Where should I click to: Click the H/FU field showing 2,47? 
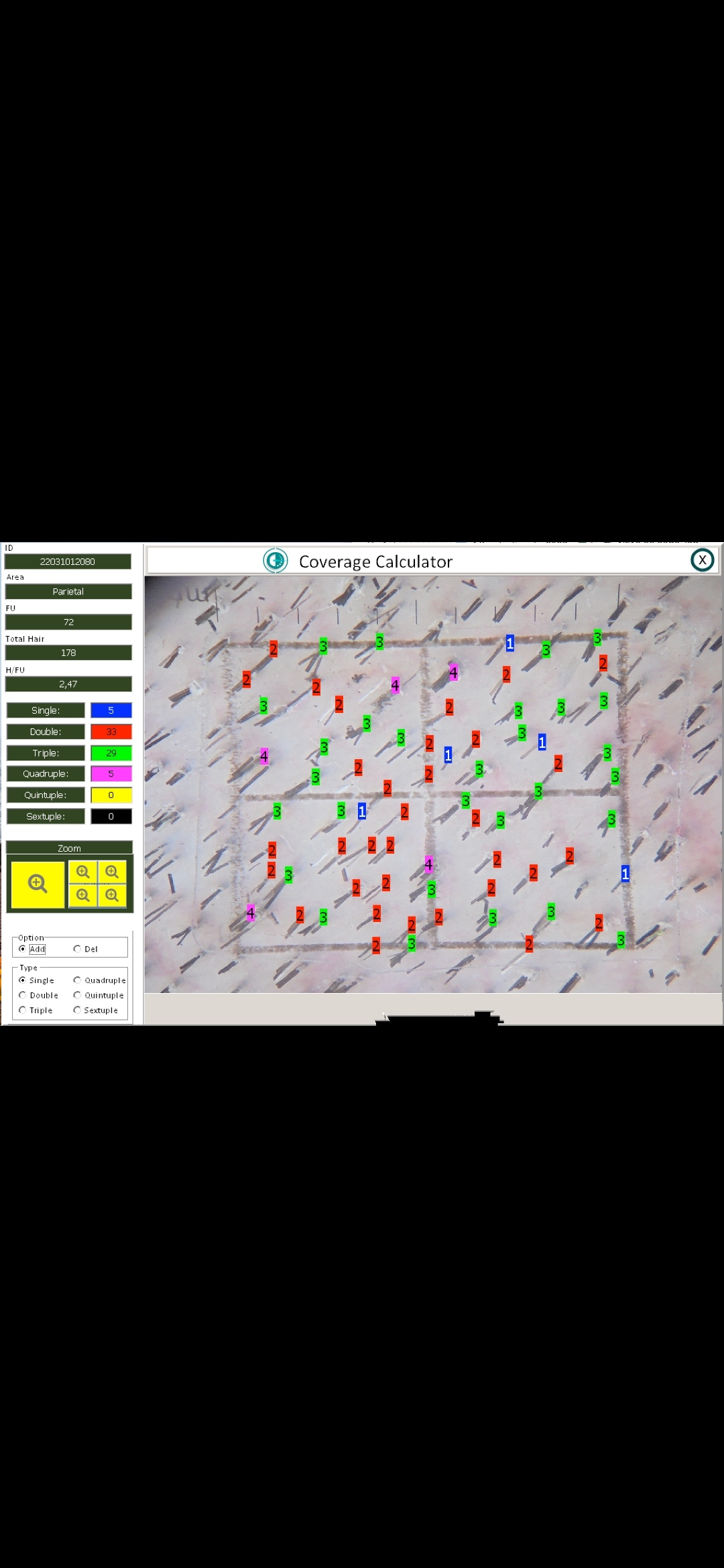(68, 684)
